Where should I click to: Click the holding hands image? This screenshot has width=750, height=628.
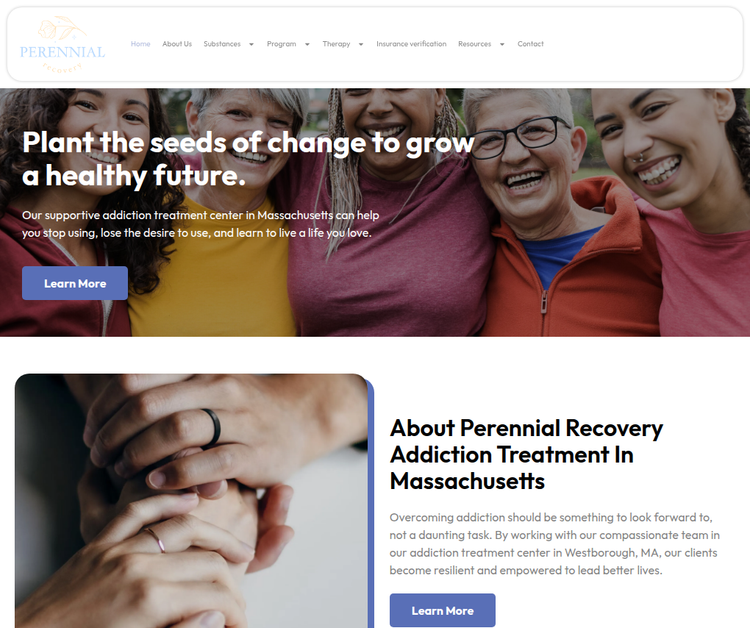[191, 501]
